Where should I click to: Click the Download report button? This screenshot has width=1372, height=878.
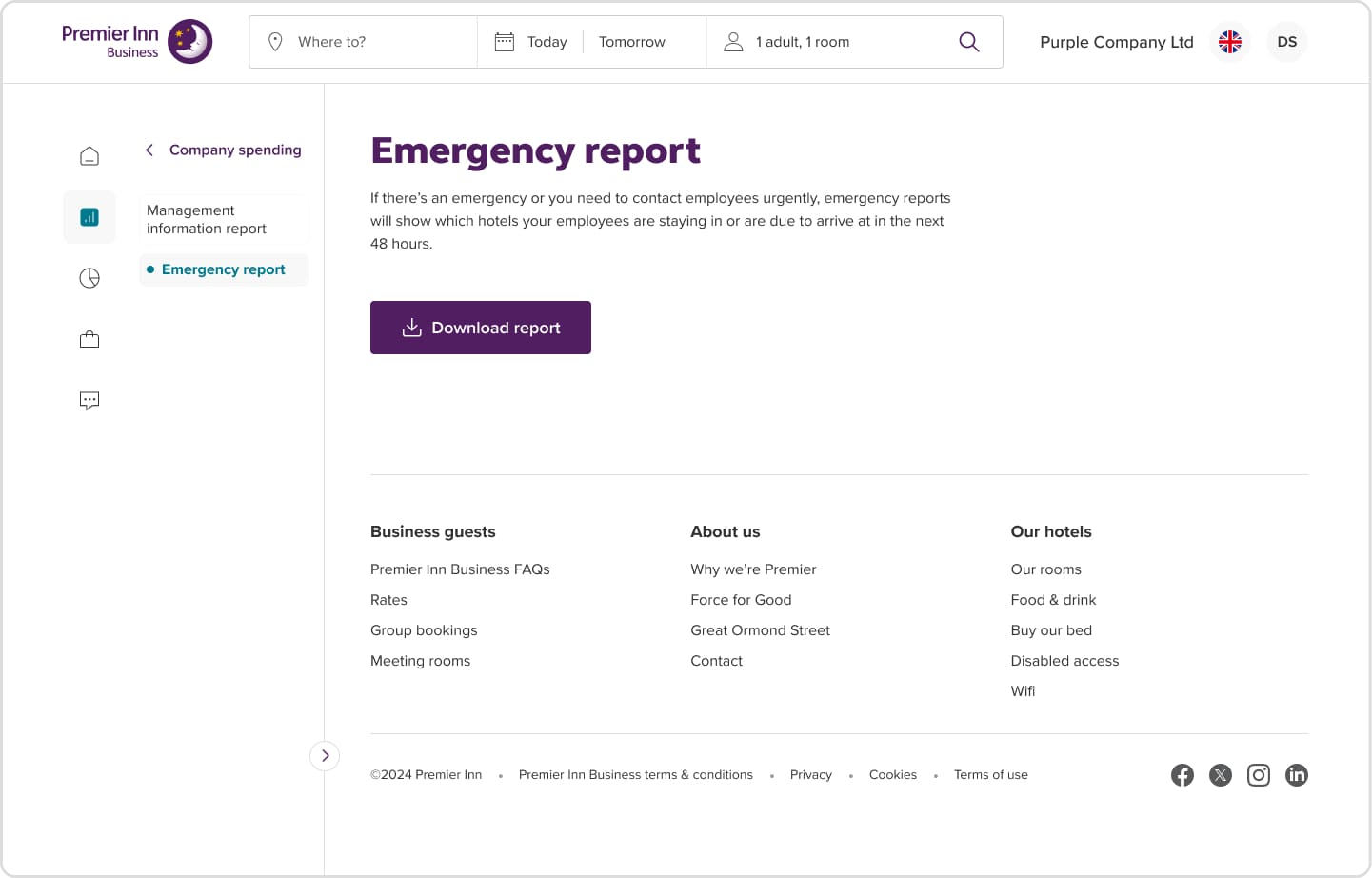(x=481, y=328)
